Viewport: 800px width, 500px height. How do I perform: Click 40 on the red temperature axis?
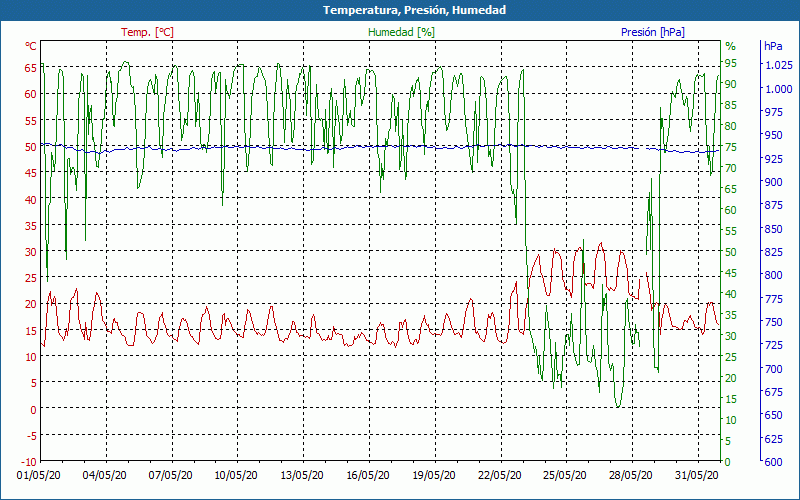31,199
